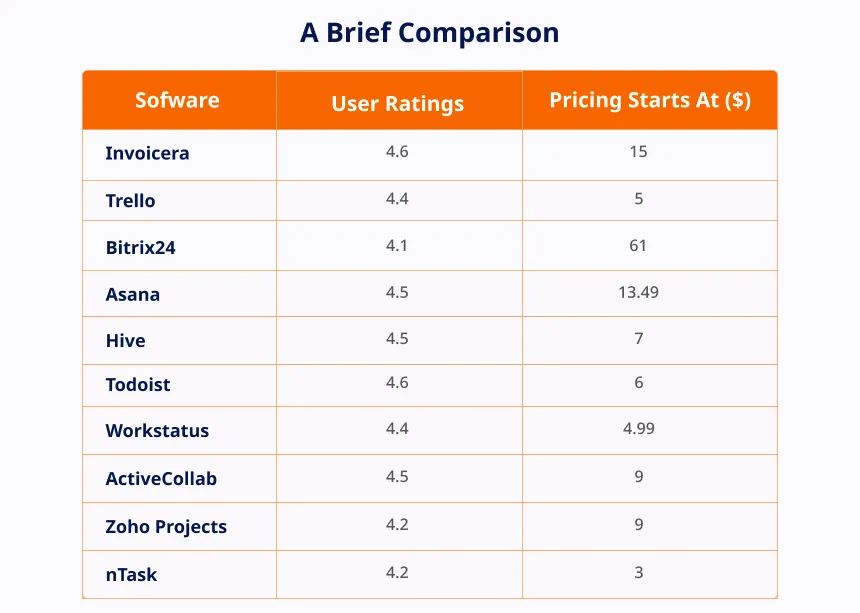Image resolution: width=860 pixels, height=613 pixels.
Task: Click the Sofware column header
Action: (177, 100)
